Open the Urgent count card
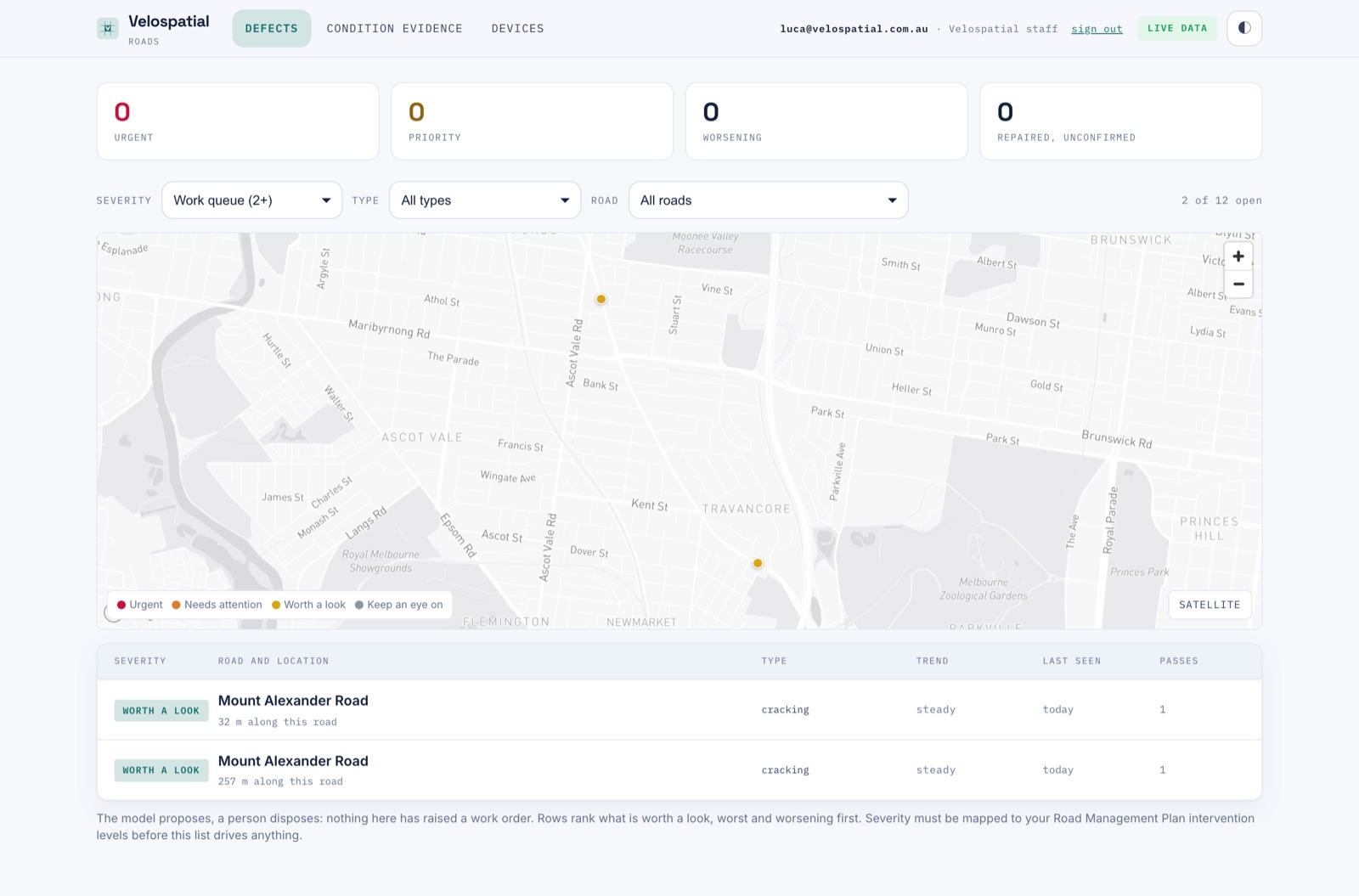Image resolution: width=1359 pixels, height=896 pixels. pyautogui.click(x=238, y=121)
